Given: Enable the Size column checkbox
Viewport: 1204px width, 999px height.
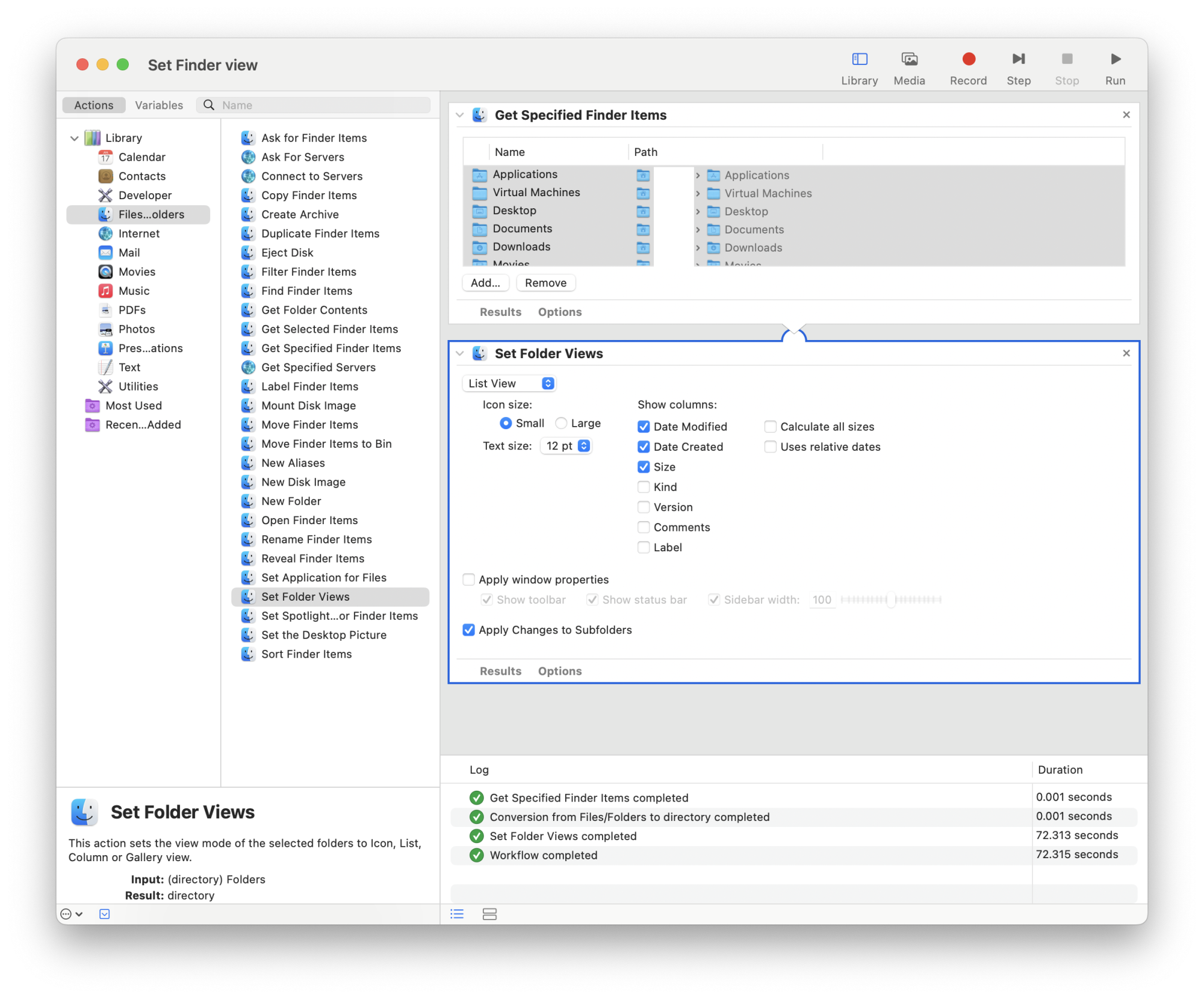Looking at the screenshot, I should (x=641, y=466).
